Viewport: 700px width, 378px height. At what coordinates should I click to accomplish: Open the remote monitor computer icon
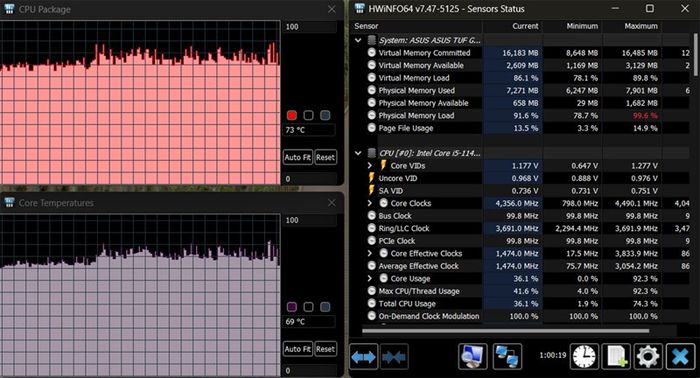click(x=473, y=357)
